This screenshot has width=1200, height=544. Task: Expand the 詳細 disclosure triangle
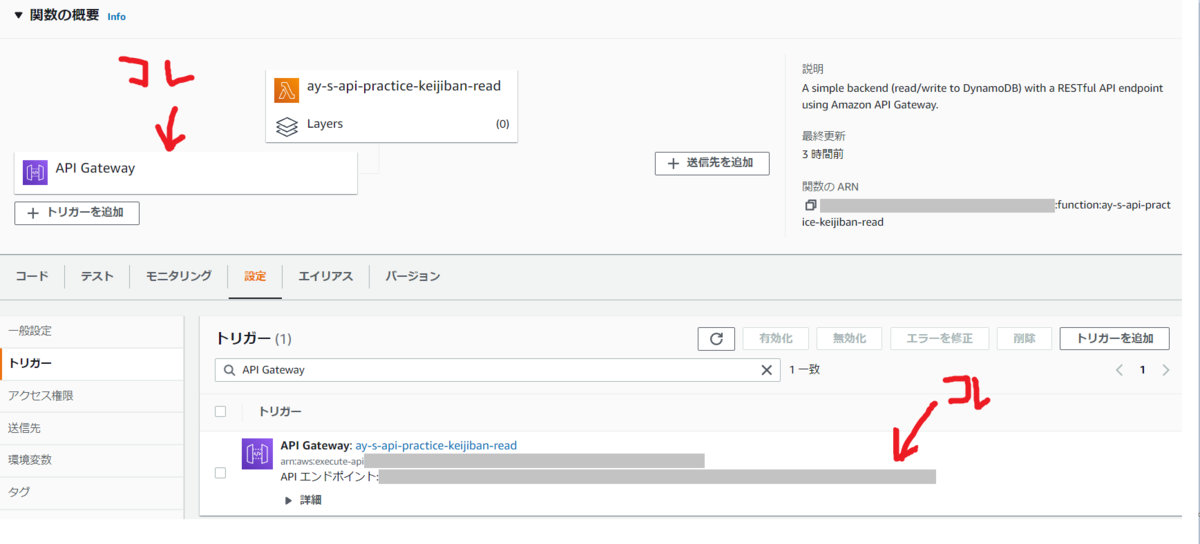click(290, 500)
